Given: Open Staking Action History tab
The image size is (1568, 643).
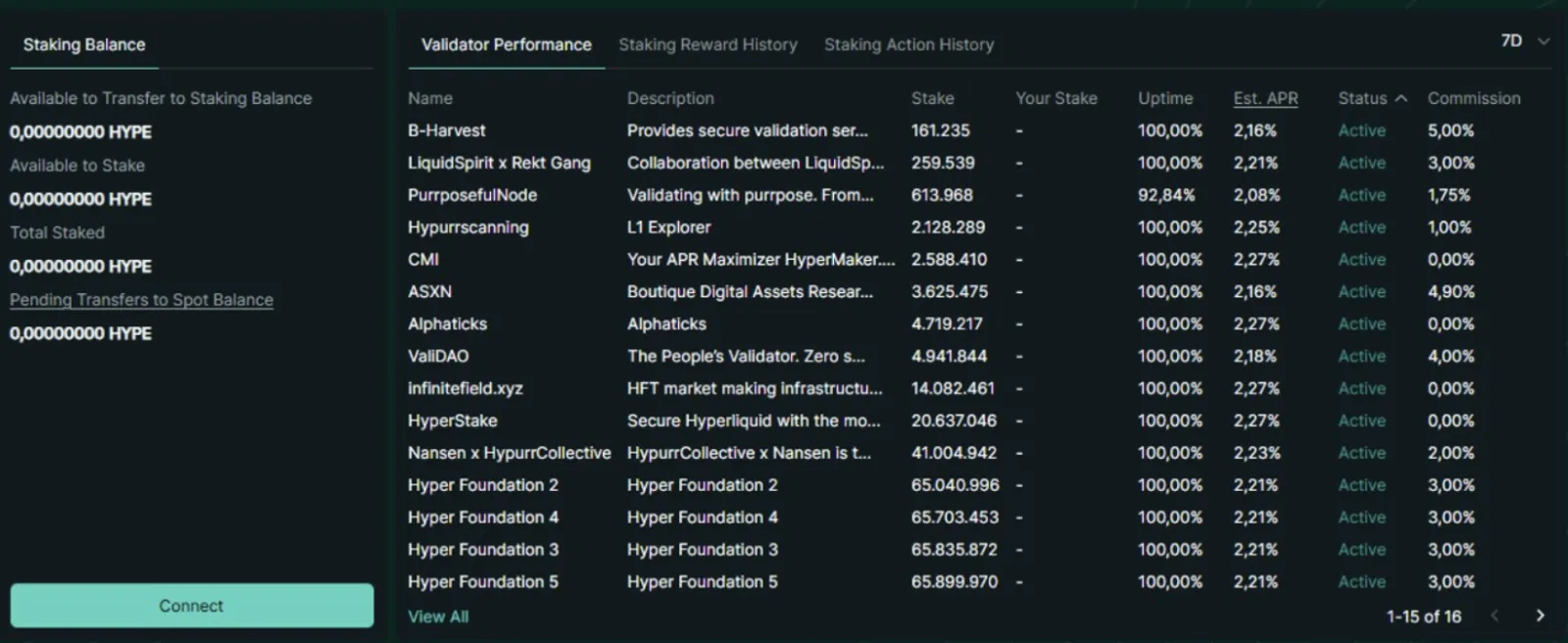Looking at the screenshot, I should (908, 44).
